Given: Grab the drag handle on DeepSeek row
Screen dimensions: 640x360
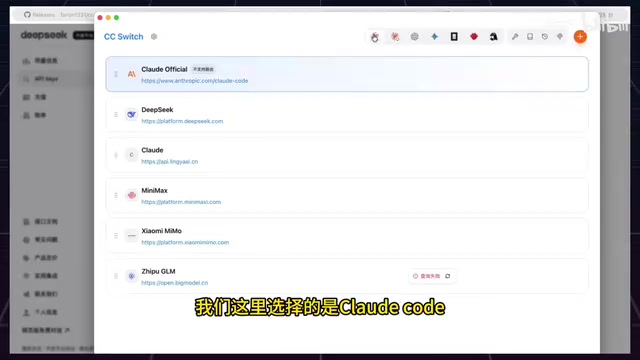Looking at the screenshot, I should coord(116,115).
